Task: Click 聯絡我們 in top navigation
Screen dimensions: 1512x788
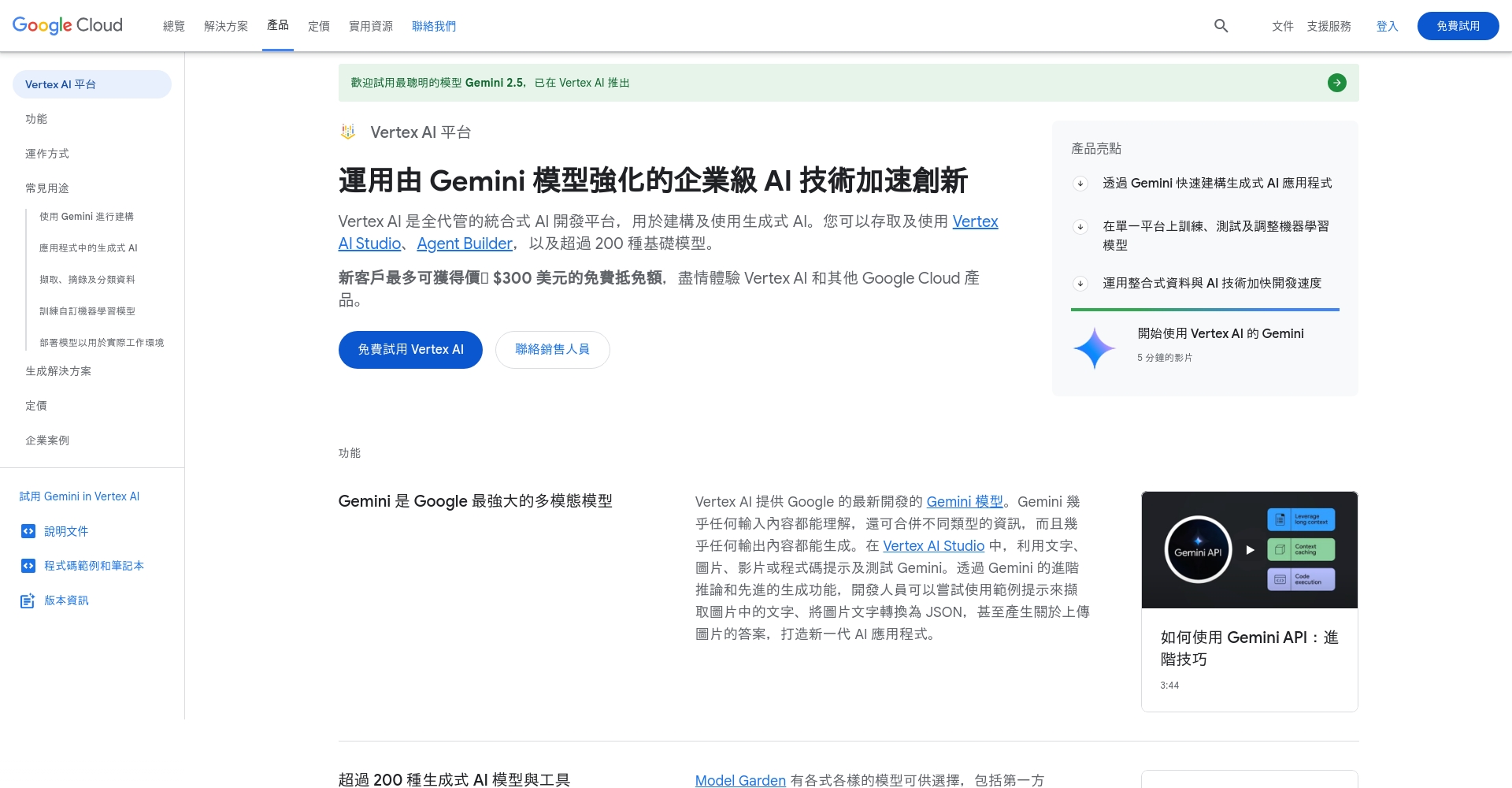Action: 434,26
